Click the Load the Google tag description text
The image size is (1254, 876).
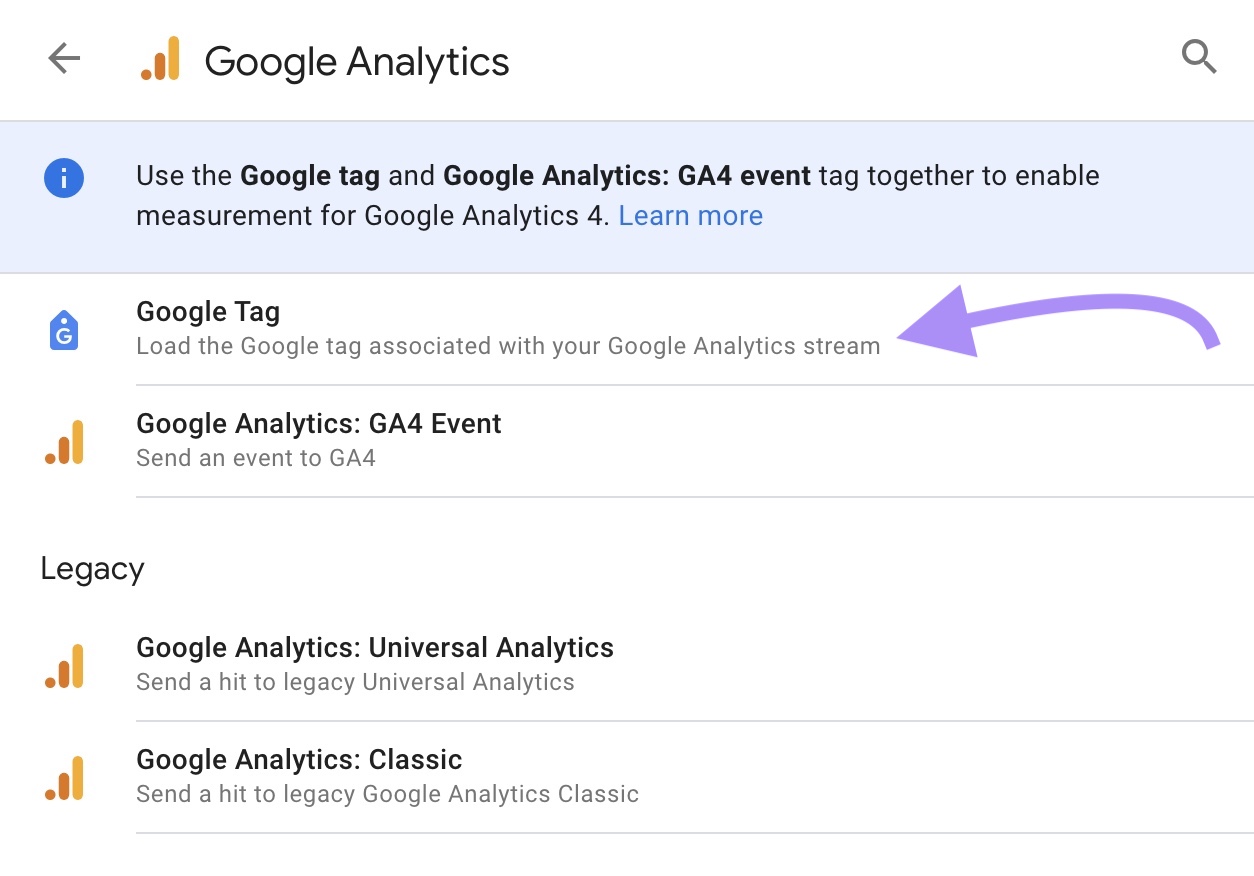coord(508,346)
